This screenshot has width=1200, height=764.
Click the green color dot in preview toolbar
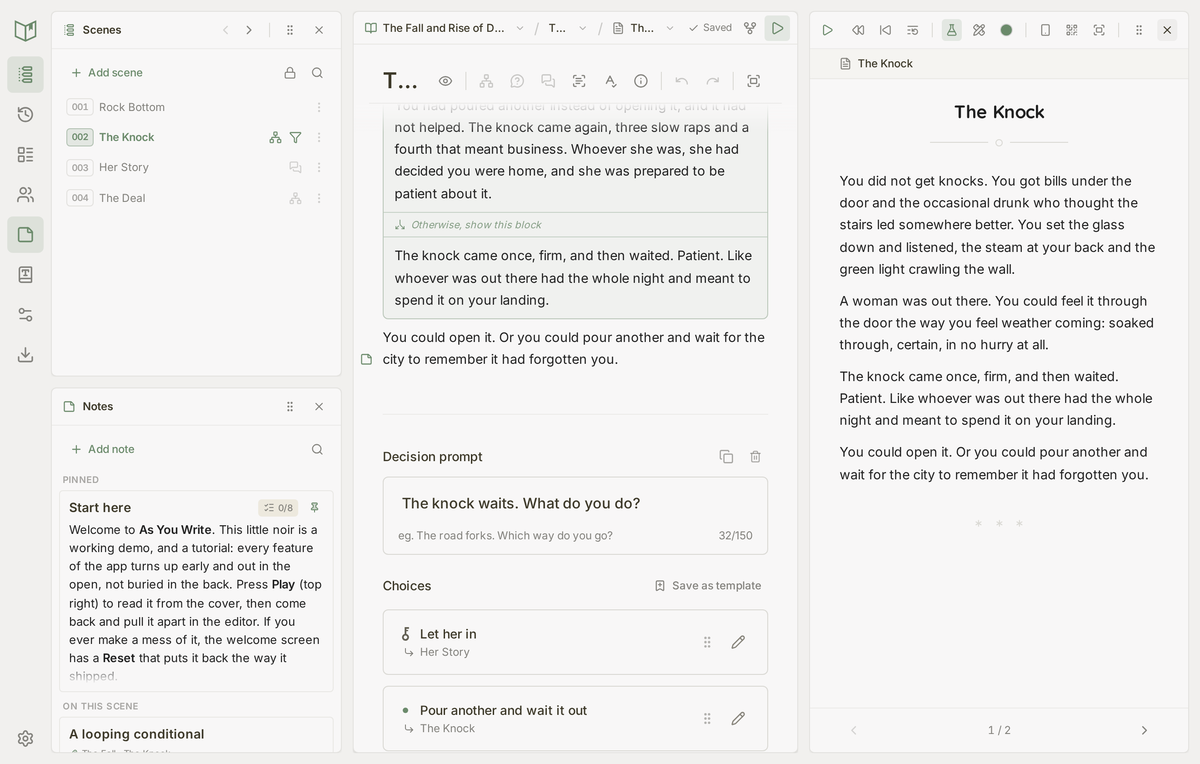point(1006,30)
